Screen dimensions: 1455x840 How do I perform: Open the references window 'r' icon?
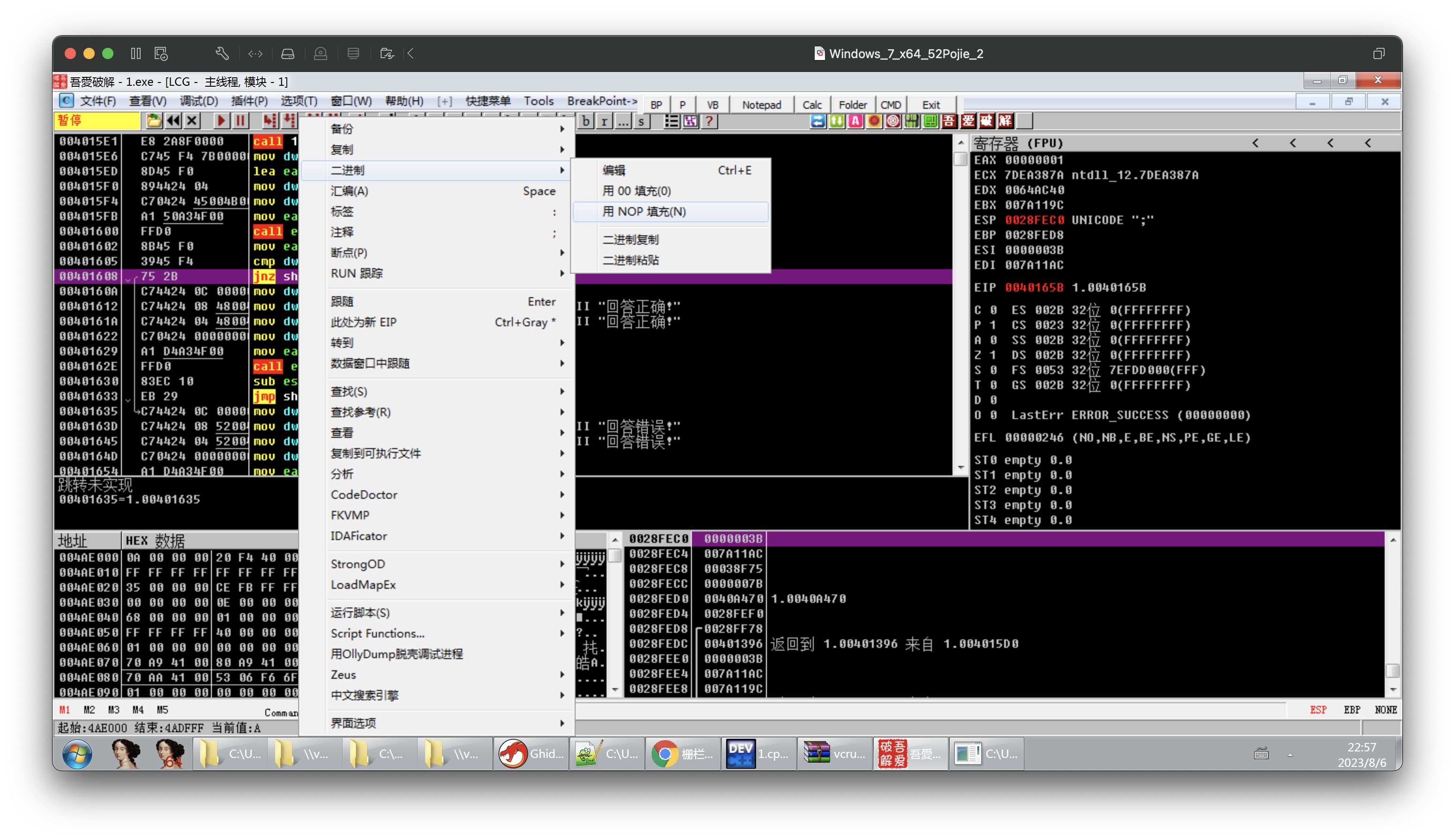pos(604,121)
